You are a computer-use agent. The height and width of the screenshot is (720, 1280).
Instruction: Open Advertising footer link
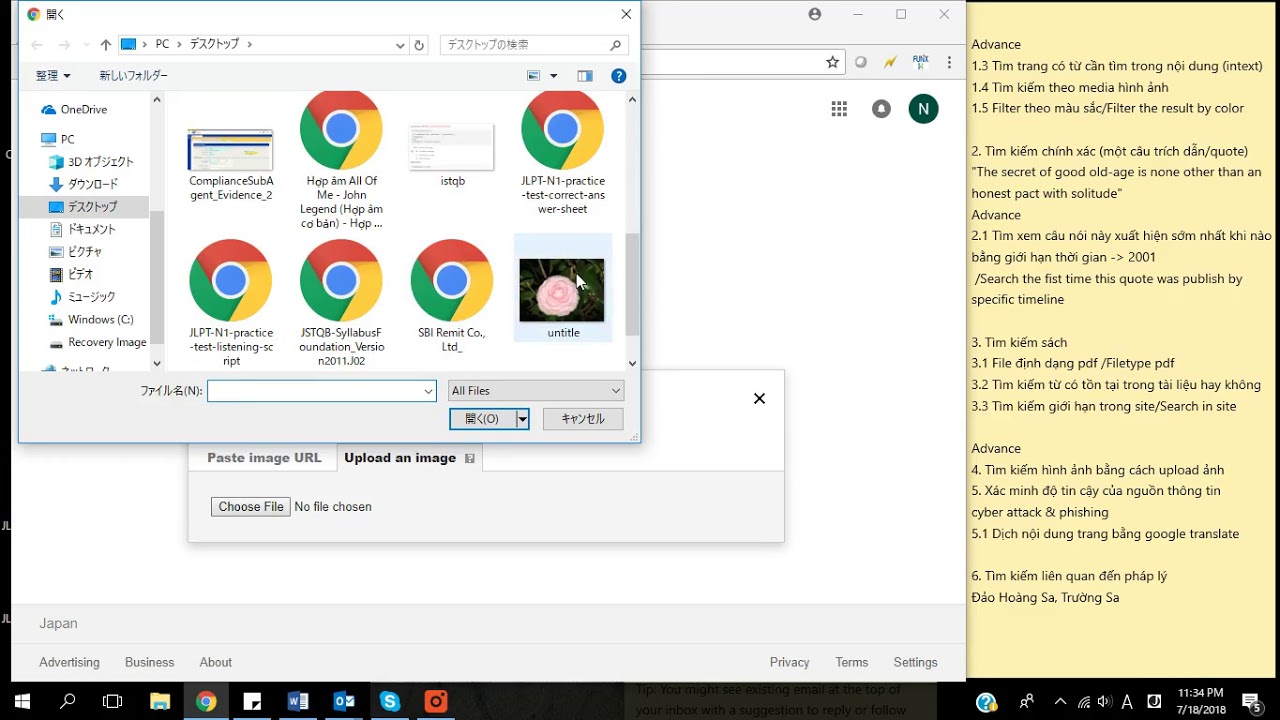tap(69, 662)
